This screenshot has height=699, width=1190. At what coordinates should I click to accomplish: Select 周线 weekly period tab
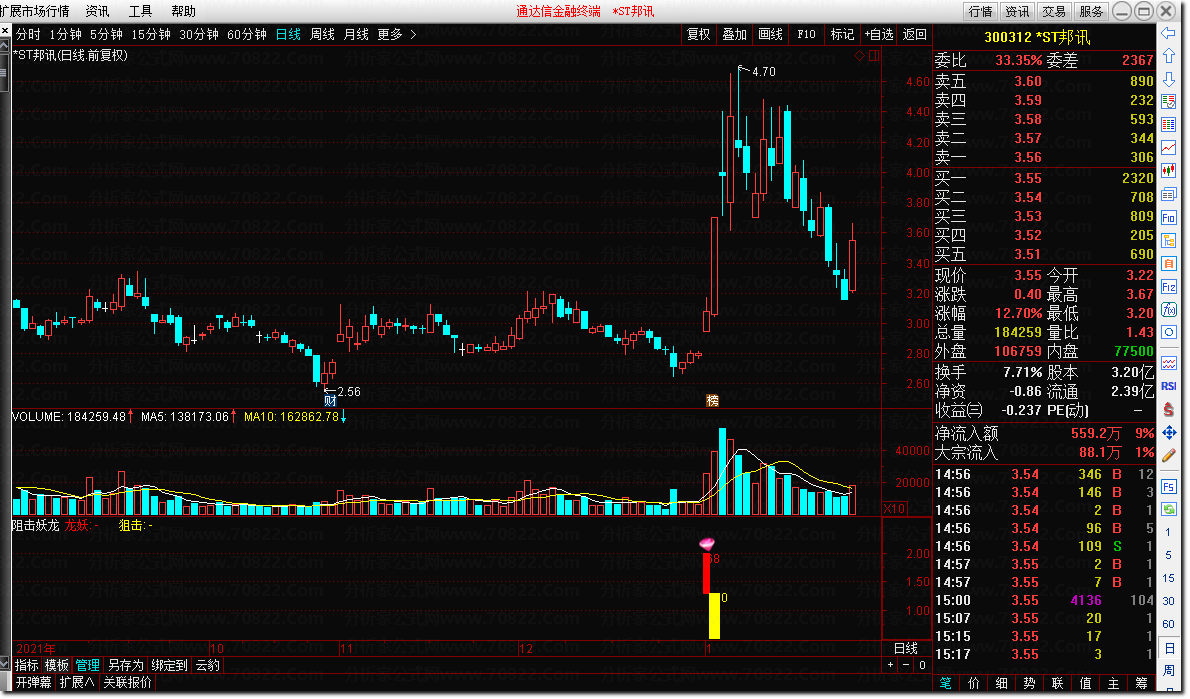coord(323,34)
